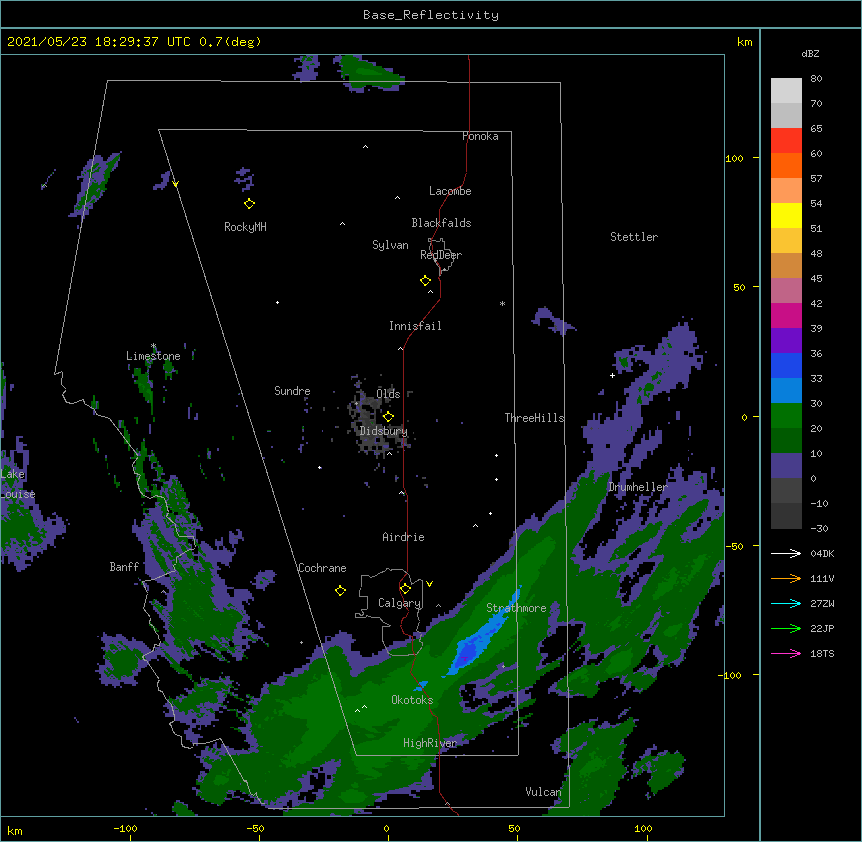Click the Drumheller label
This screenshot has height=842, width=862.
pos(638,487)
